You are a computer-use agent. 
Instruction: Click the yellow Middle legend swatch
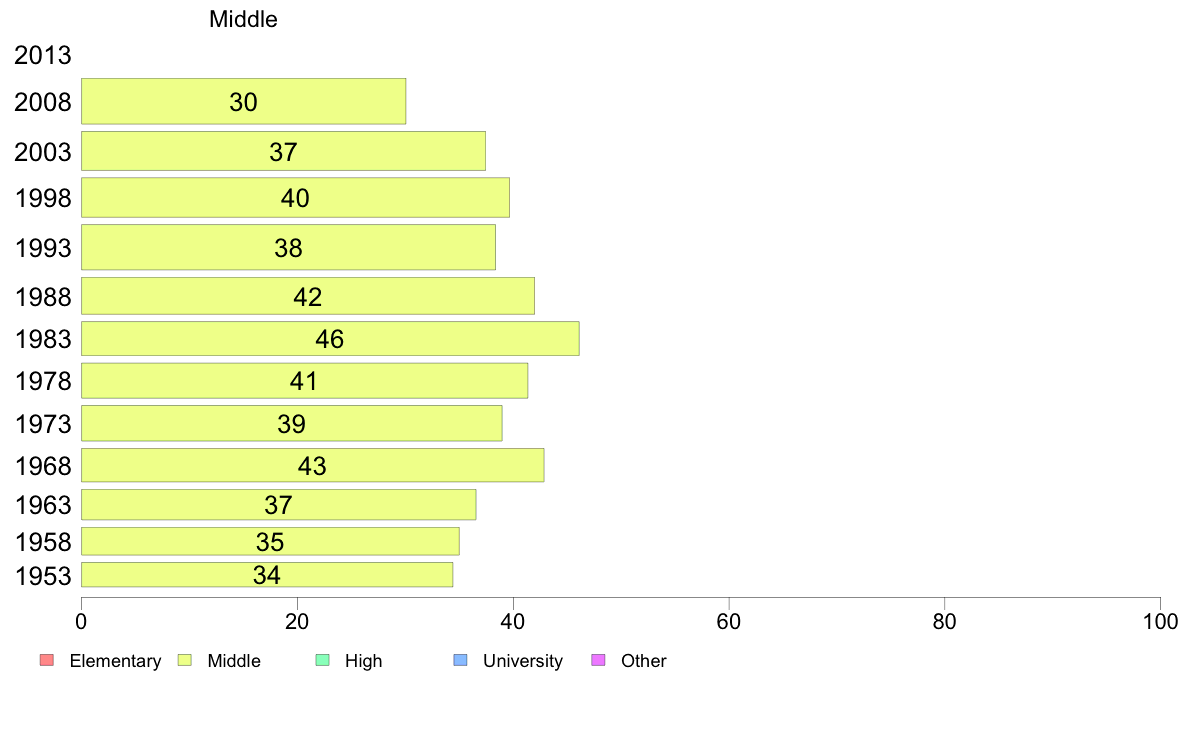tap(185, 660)
